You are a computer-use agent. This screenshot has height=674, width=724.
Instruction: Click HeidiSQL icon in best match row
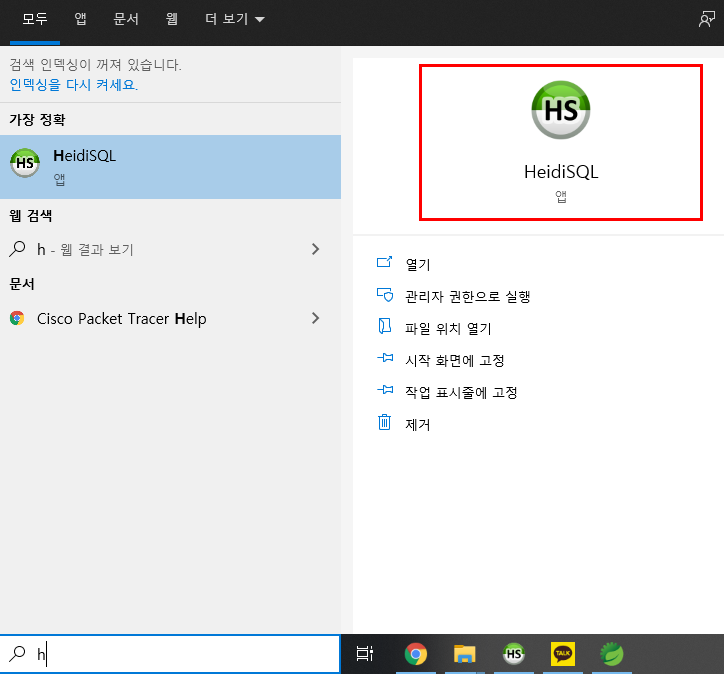(25, 163)
